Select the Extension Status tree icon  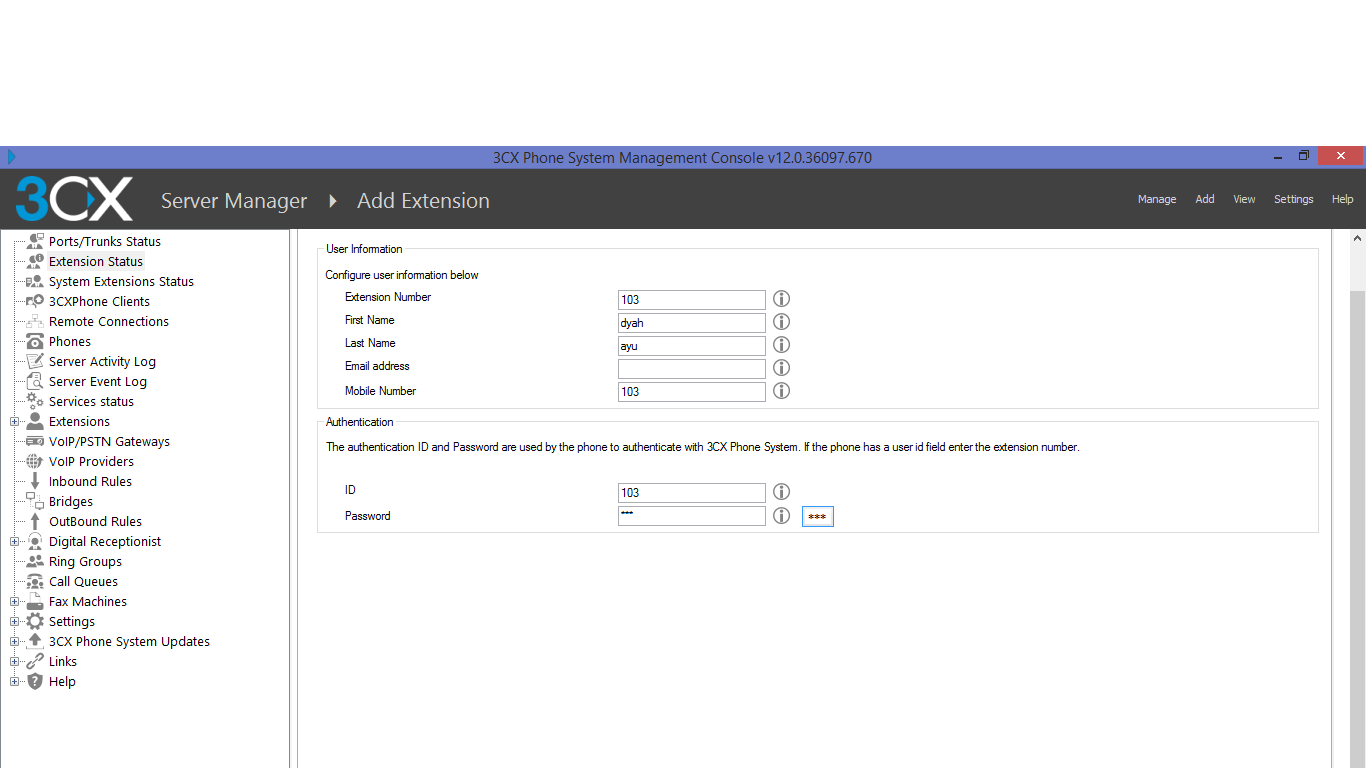point(35,261)
